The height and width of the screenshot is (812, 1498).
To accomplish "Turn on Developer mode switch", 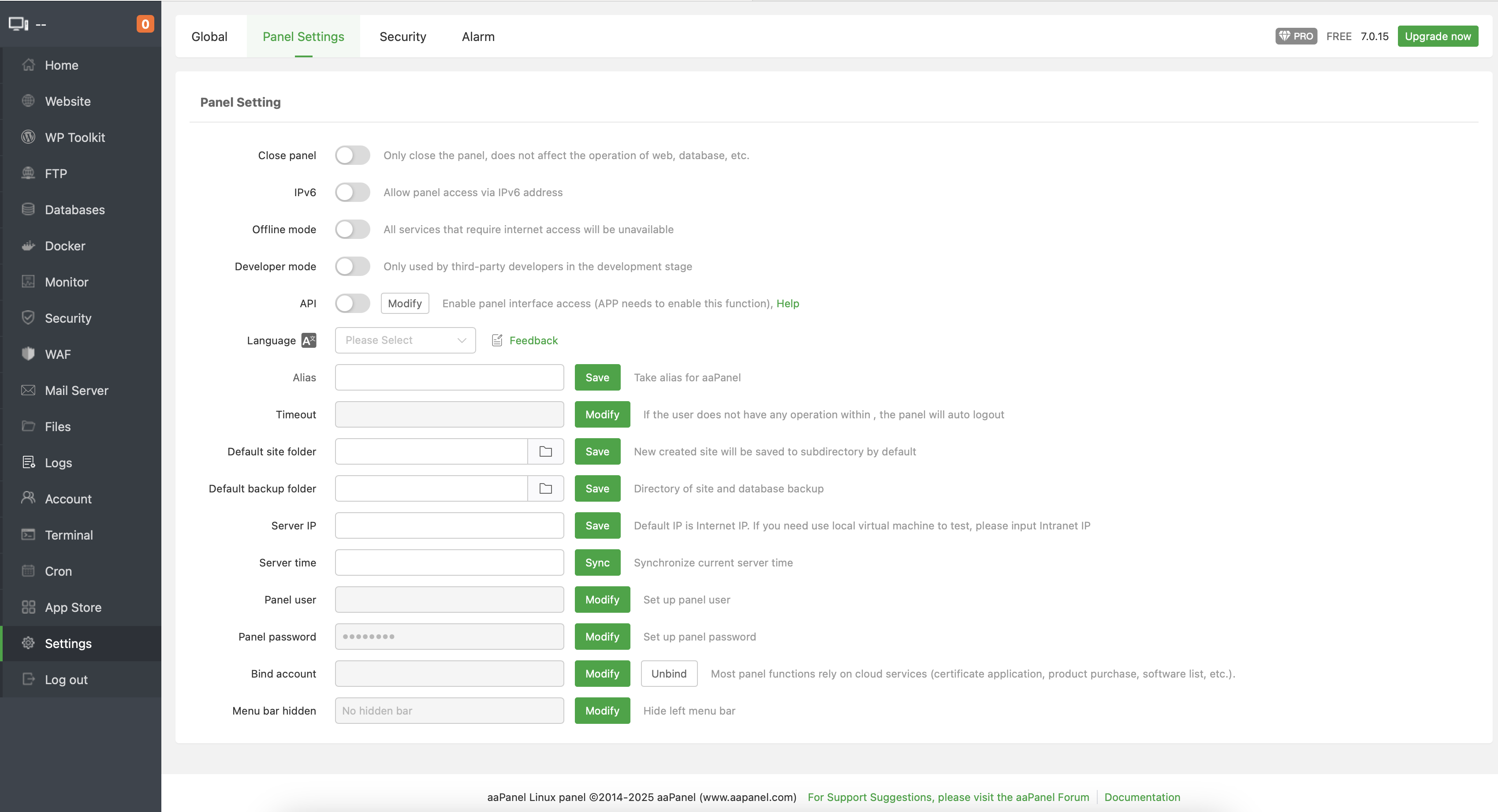I will pos(352,266).
